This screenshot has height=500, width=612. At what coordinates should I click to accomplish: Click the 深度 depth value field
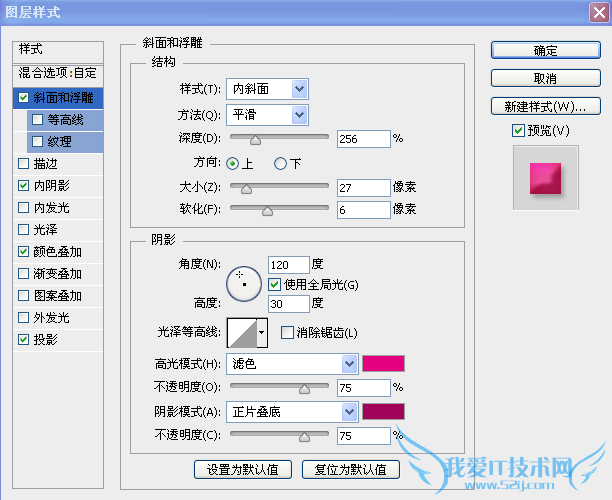coord(364,139)
